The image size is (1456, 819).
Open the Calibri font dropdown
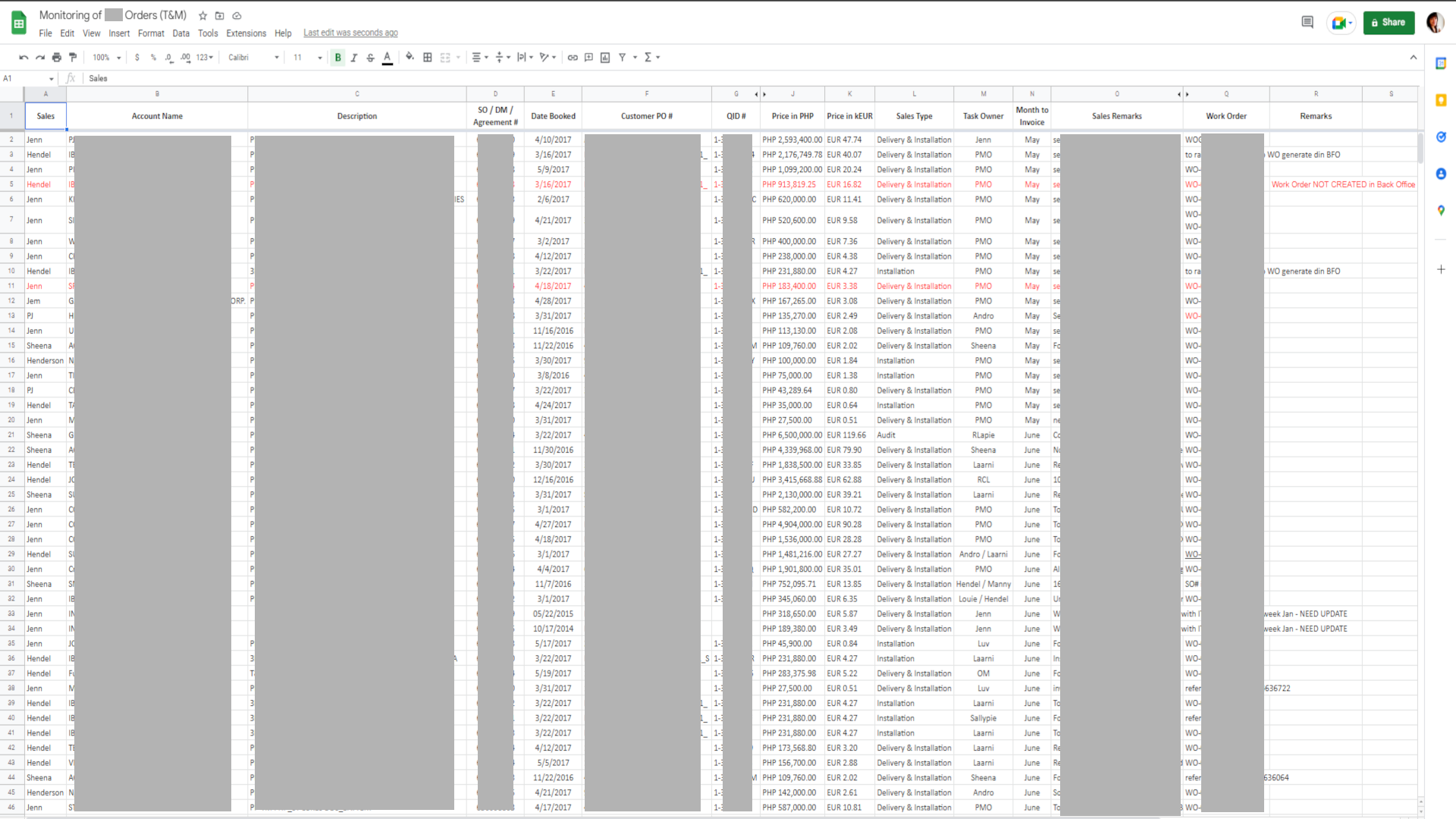pos(253,58)
